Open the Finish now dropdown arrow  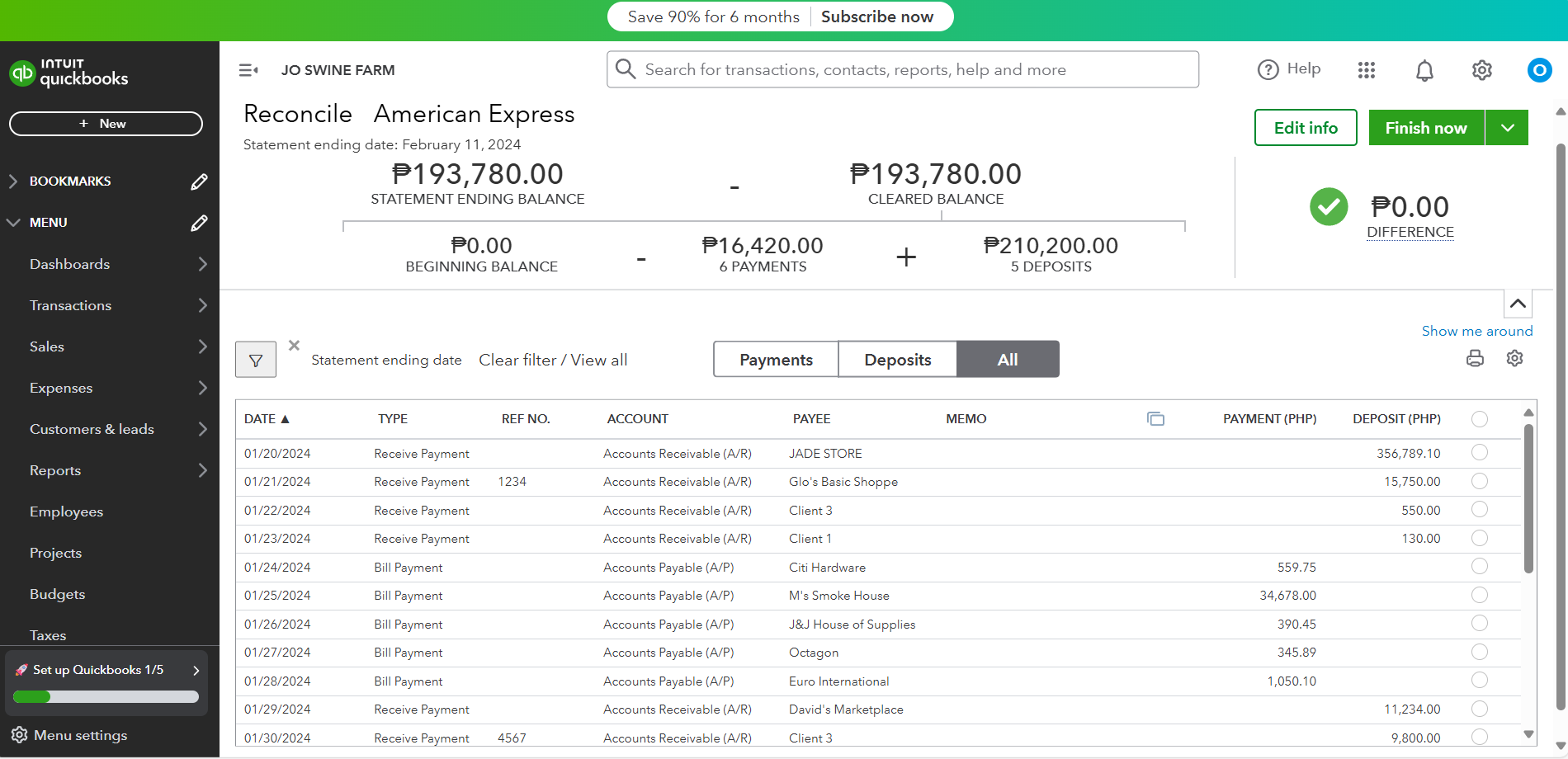click(x=1508, y=128)
